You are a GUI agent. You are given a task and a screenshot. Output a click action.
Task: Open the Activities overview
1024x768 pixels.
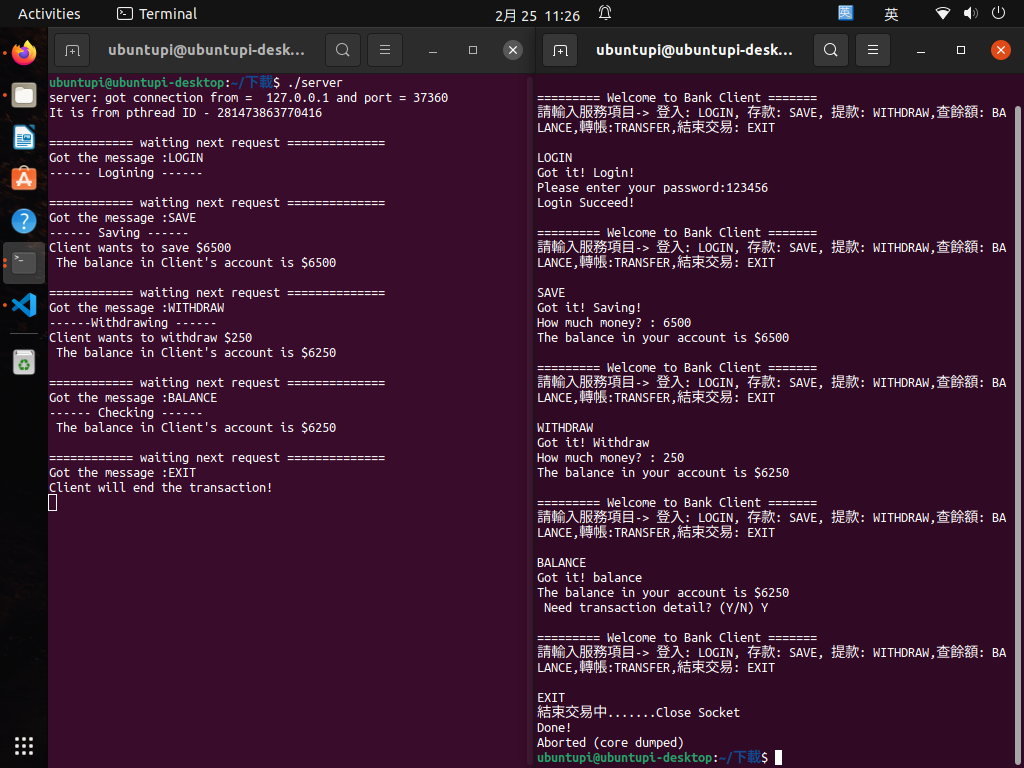pos(49,13)
